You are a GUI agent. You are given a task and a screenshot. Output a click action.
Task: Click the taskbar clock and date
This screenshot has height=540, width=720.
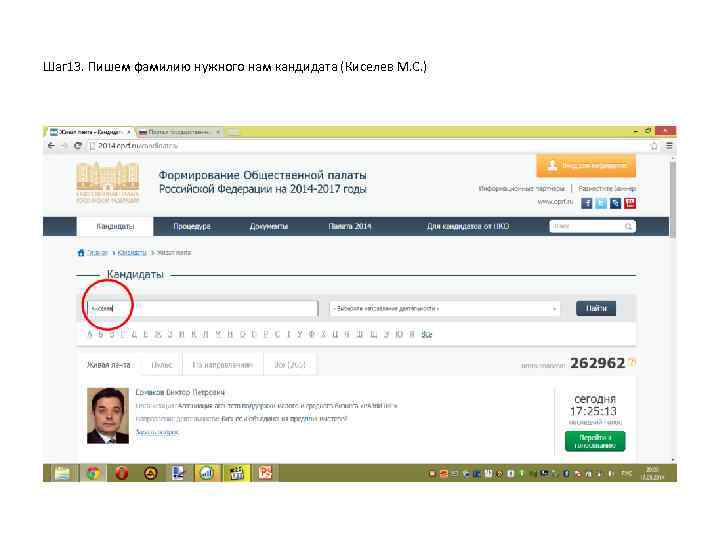click(652, 473)
